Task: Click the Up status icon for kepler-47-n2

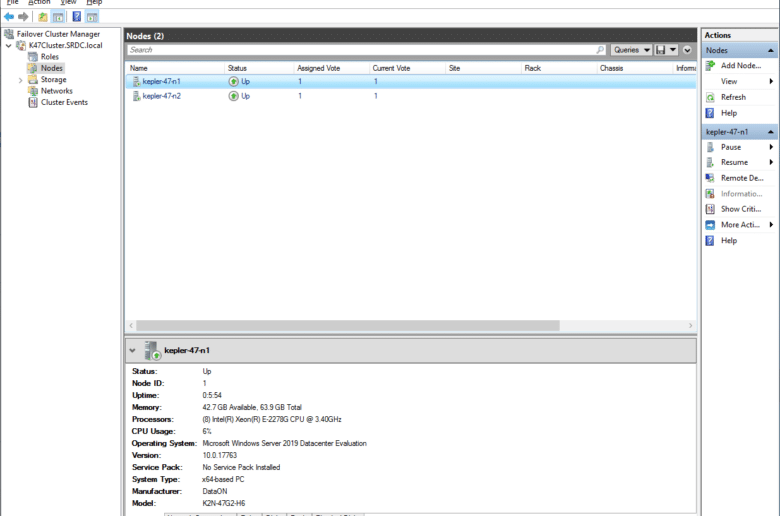Action: pos(233,96)
